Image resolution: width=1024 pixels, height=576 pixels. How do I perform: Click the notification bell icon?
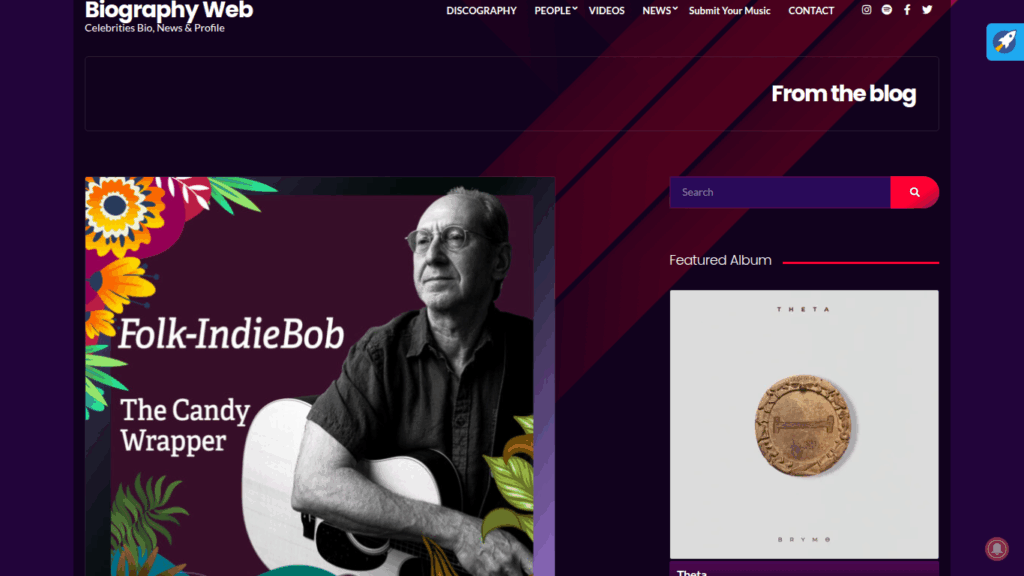(x=997, y=549)
